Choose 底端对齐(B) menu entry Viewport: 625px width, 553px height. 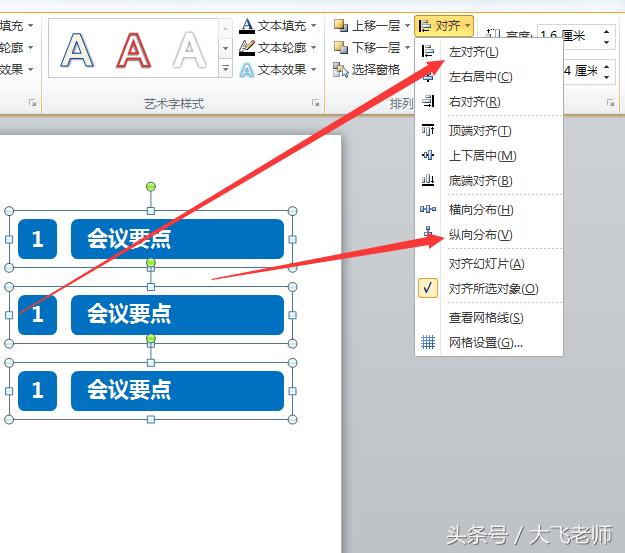(489, 181)
